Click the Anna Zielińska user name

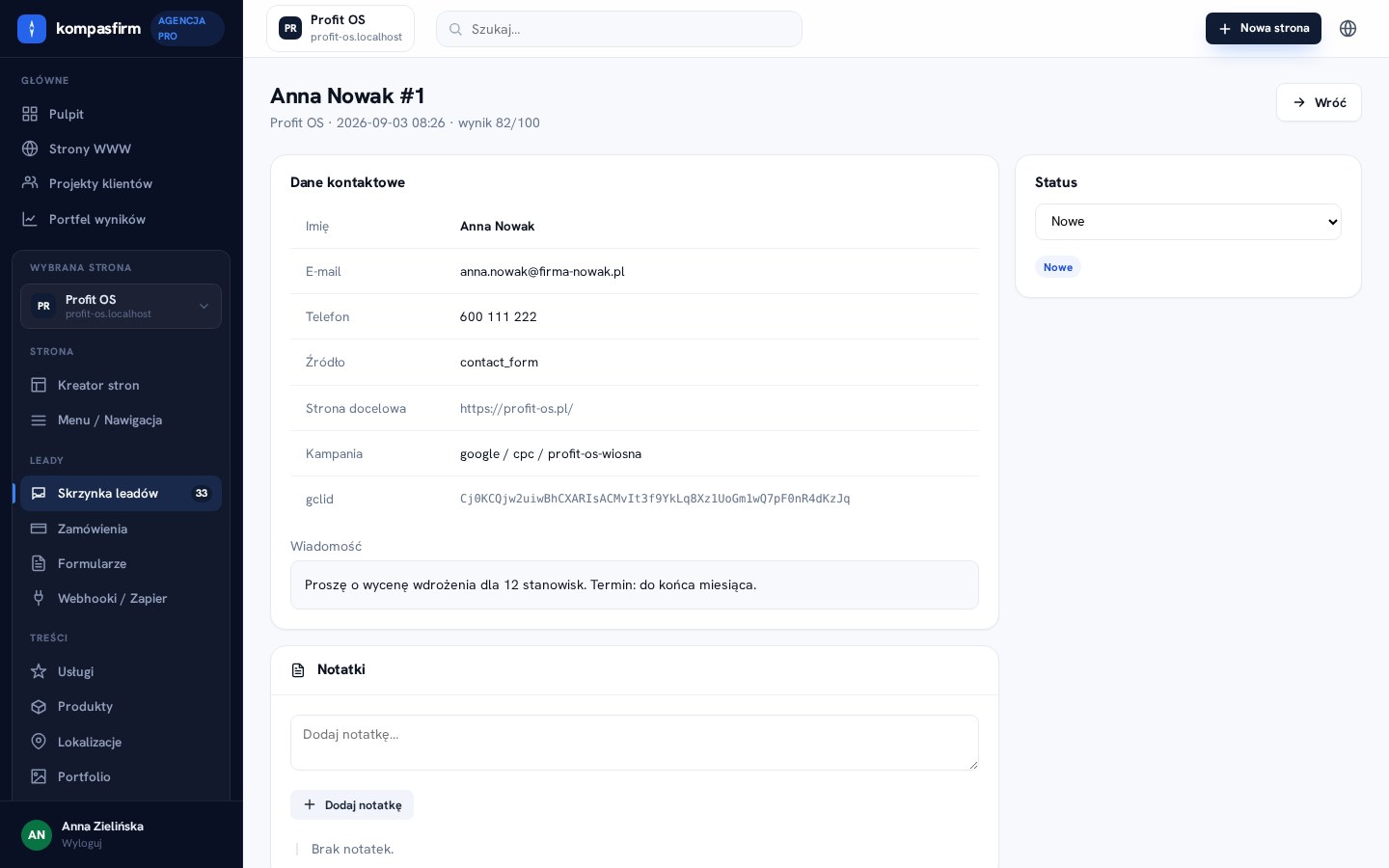click(102, 827)
